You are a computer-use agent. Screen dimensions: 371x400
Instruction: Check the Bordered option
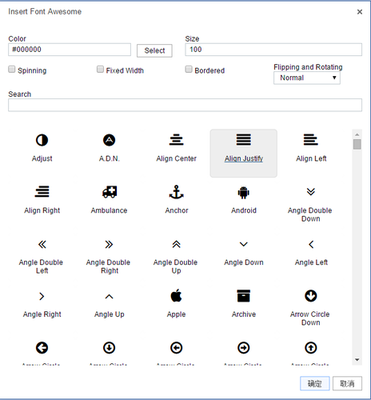[x=189, y=69]
